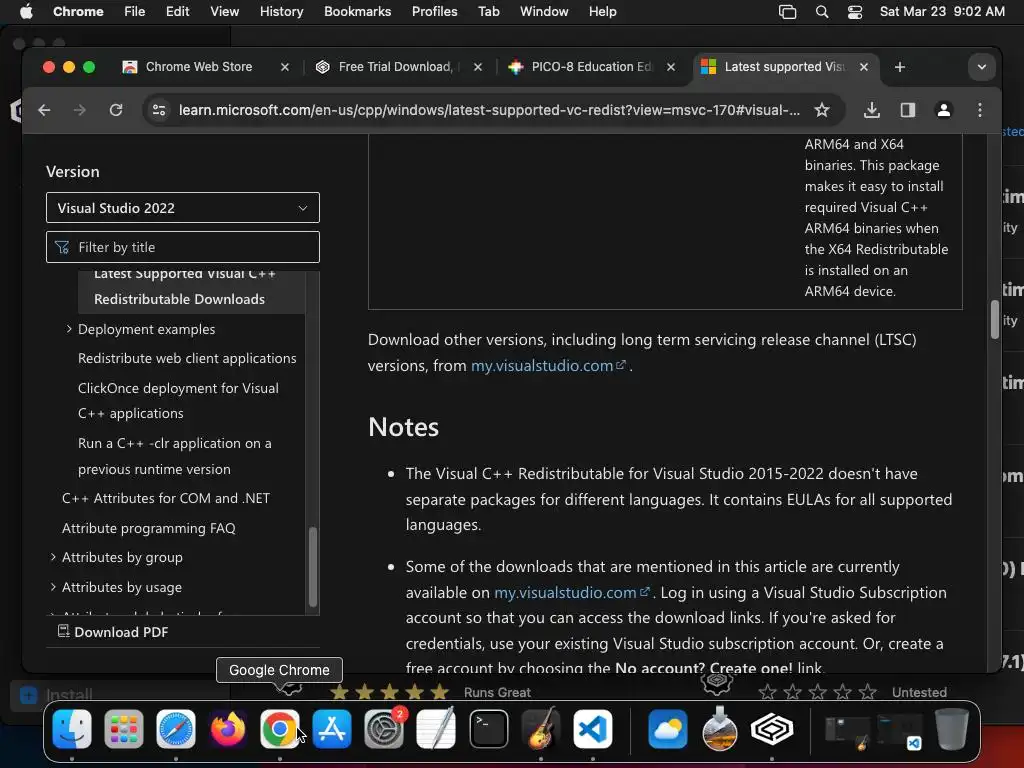Screen dimensions: 1024x768
Task: Open Run a C++ -clr application article
Action: coord(174,456)
